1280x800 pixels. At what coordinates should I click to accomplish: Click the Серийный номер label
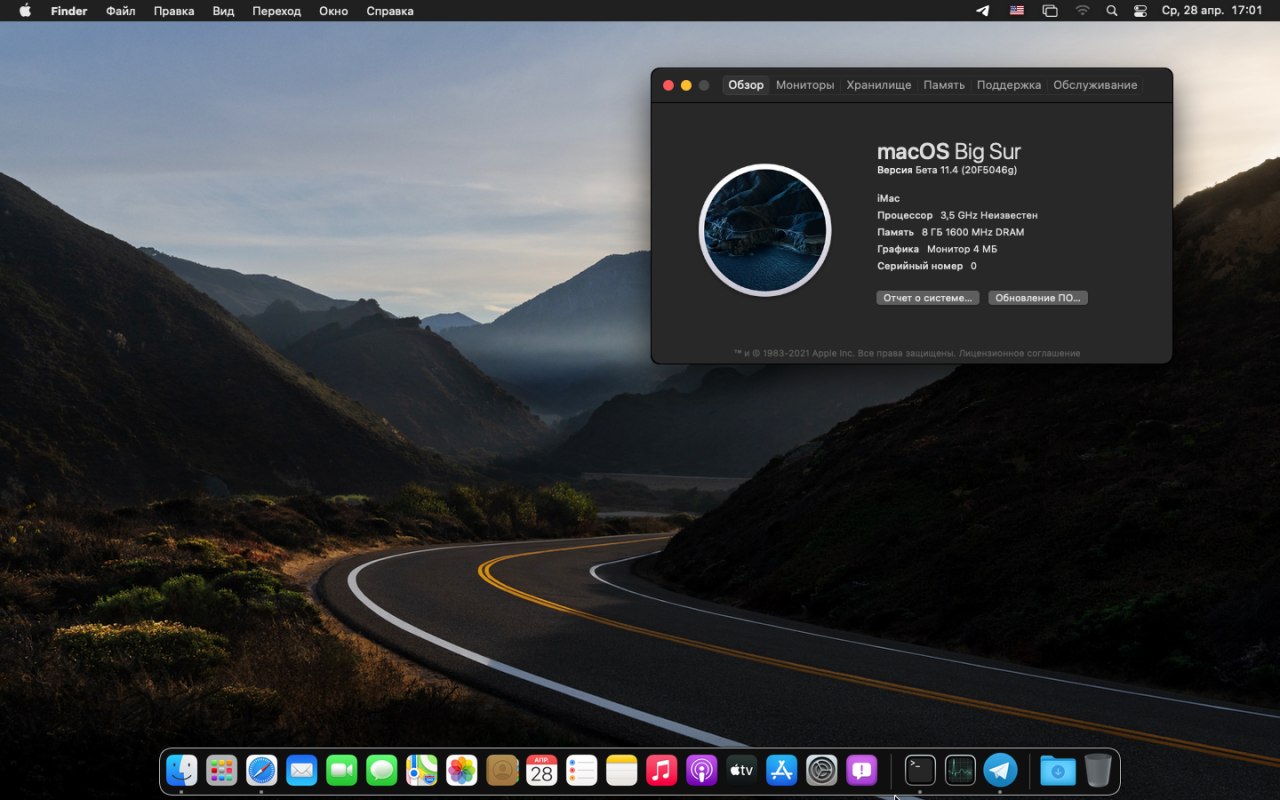(x=920, y=266)
